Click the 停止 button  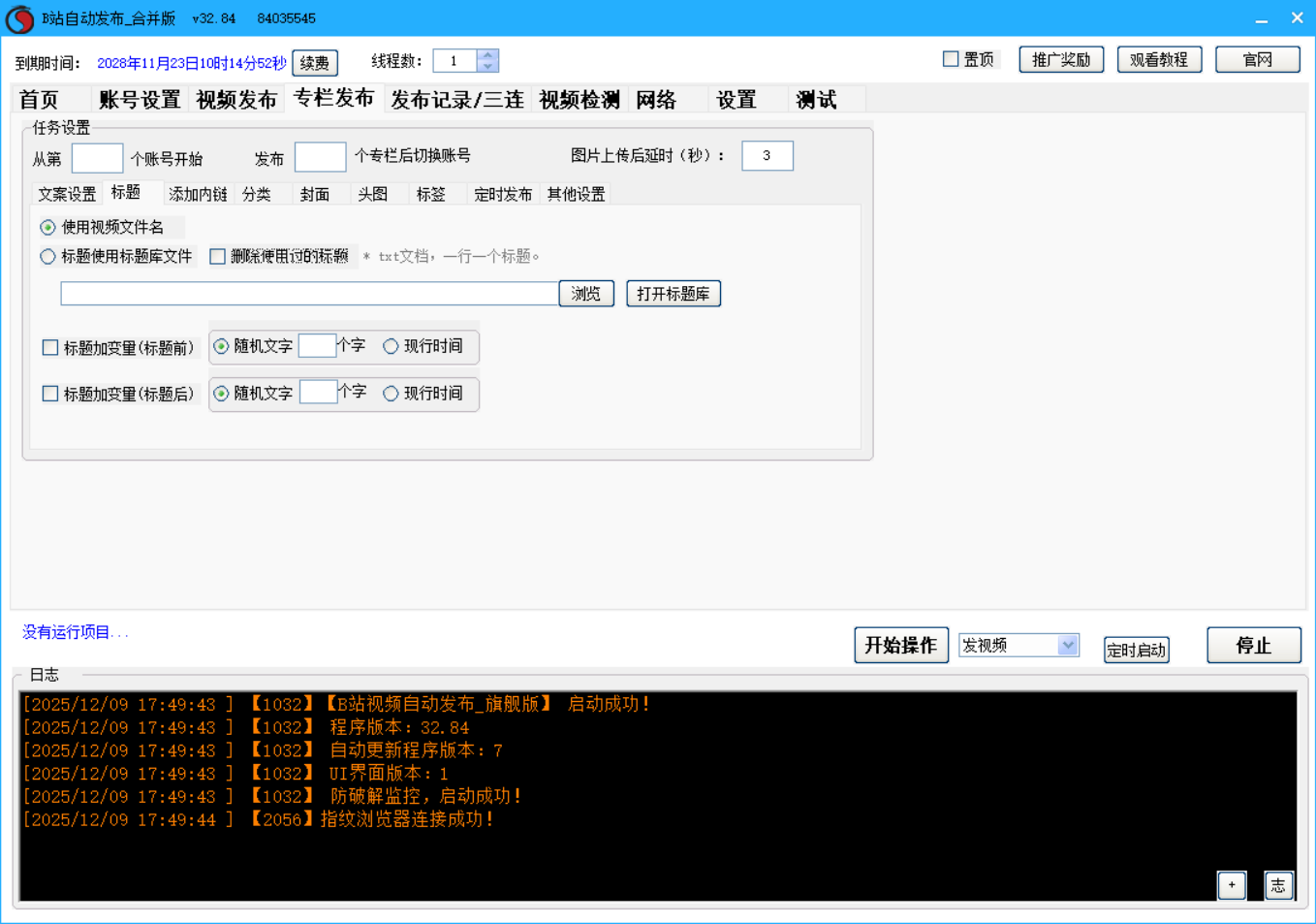pos(1253,646)
